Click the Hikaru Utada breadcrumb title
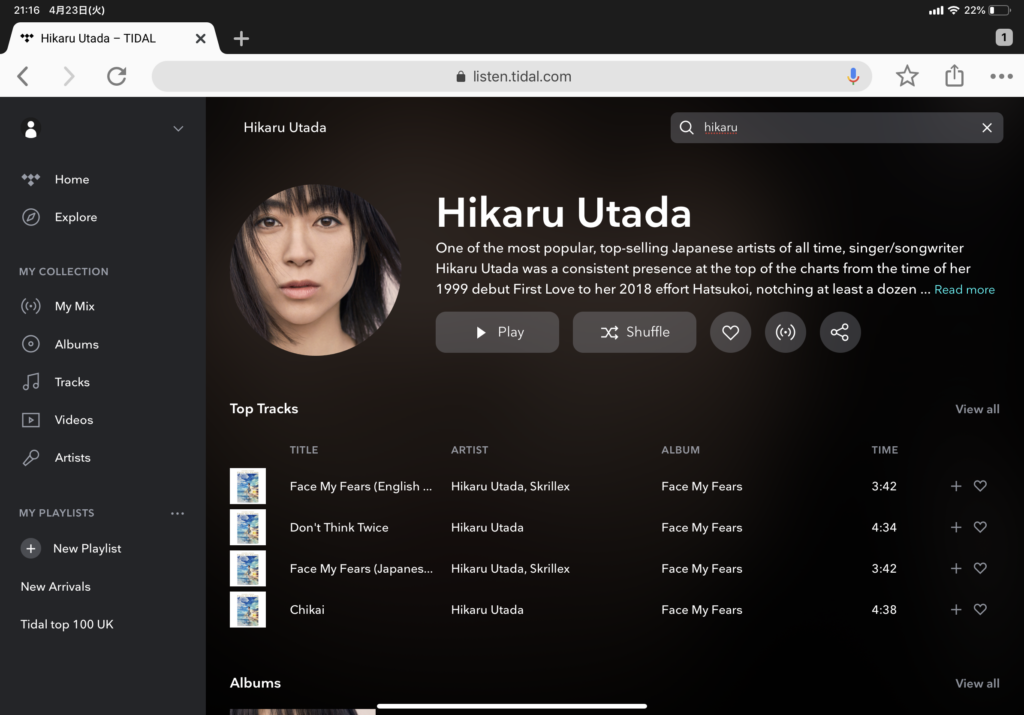Viewport: 1024px width, 715px height. [285, 128]
